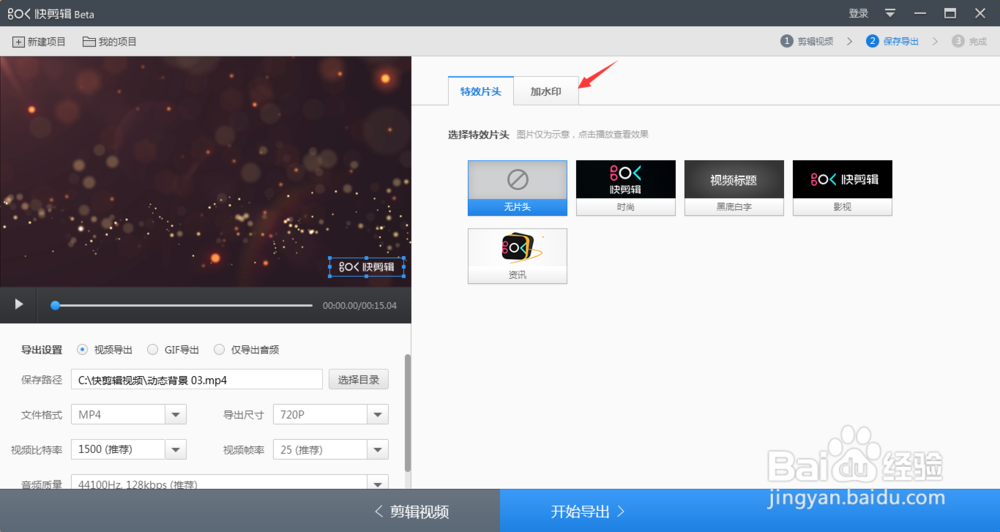1000x532 pixels.
Task: Click the 选择目录 button
Action: tap(358, 380)
